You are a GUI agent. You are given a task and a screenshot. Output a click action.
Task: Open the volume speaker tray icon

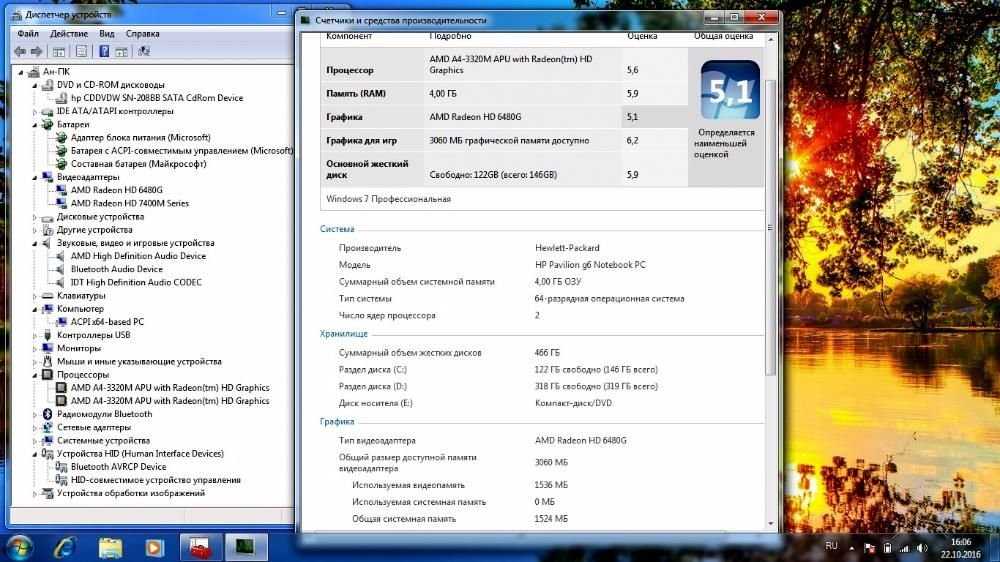[922, 548]
